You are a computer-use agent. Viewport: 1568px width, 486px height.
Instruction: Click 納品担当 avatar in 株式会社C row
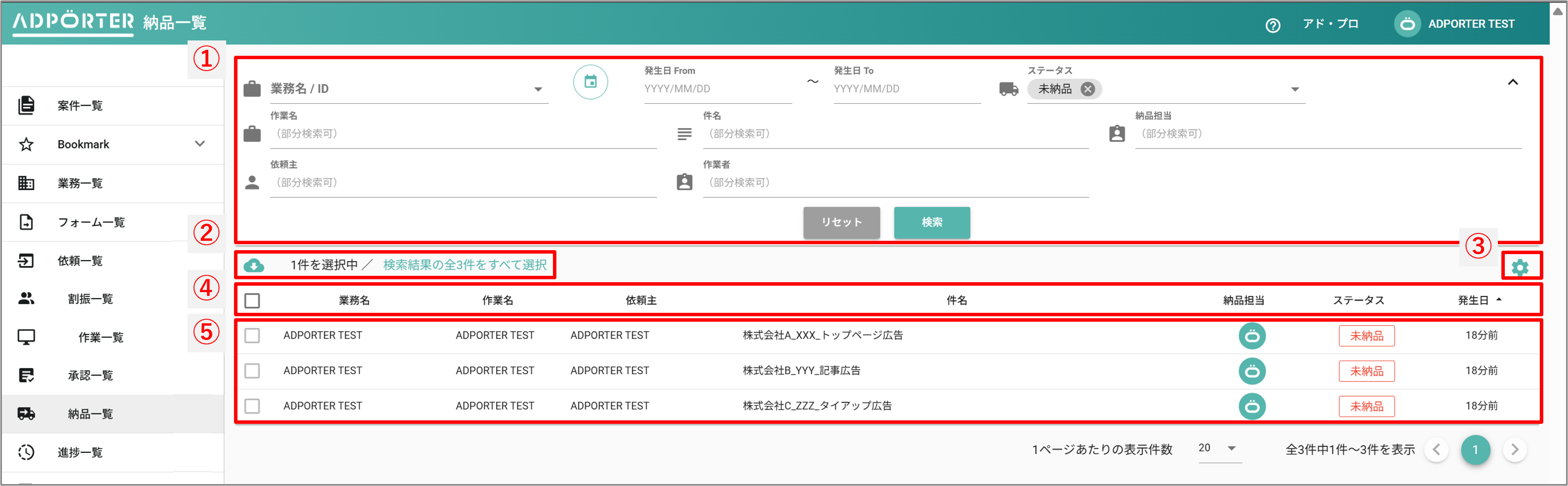[1252, 407]
